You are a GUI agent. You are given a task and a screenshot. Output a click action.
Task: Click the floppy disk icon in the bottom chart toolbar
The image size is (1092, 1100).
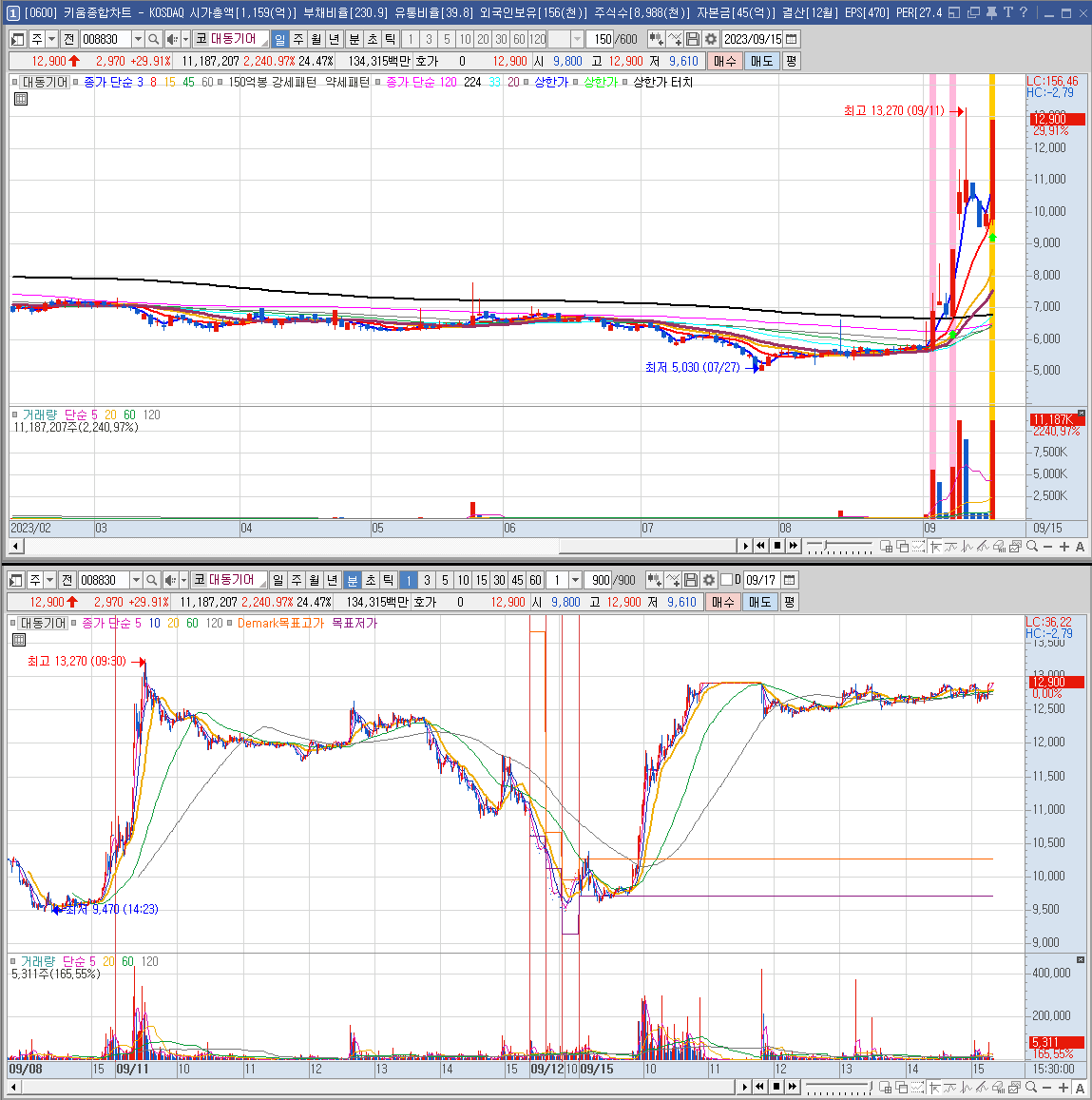click(691, 580)
